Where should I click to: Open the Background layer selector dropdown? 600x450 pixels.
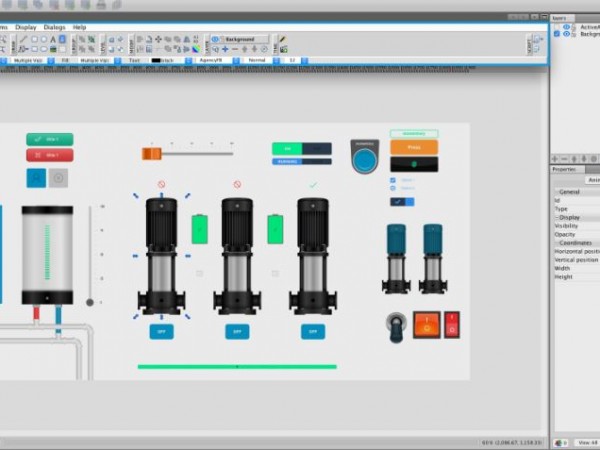tap(242, 39)
